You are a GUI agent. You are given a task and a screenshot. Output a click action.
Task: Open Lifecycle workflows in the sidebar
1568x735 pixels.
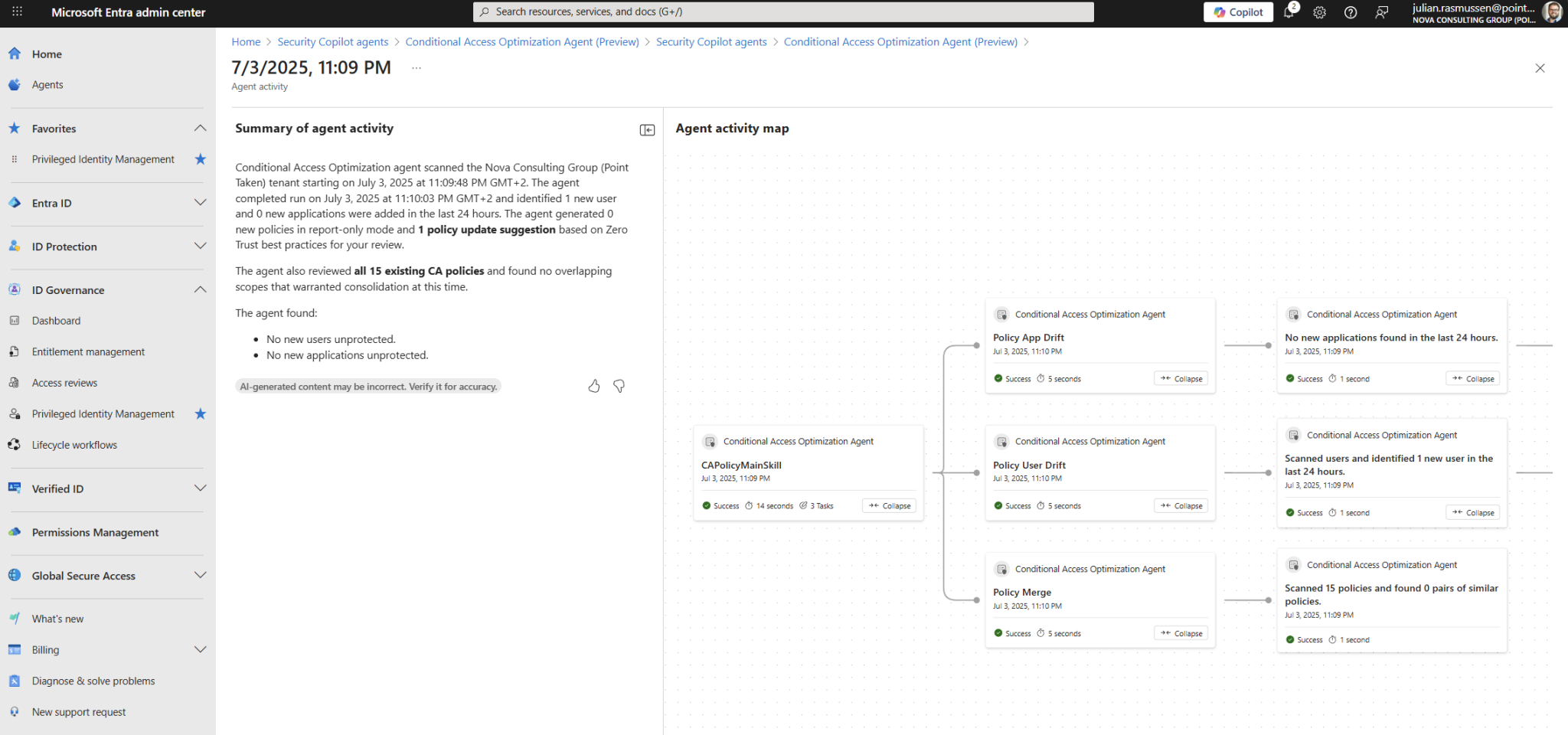pos(74,444)
